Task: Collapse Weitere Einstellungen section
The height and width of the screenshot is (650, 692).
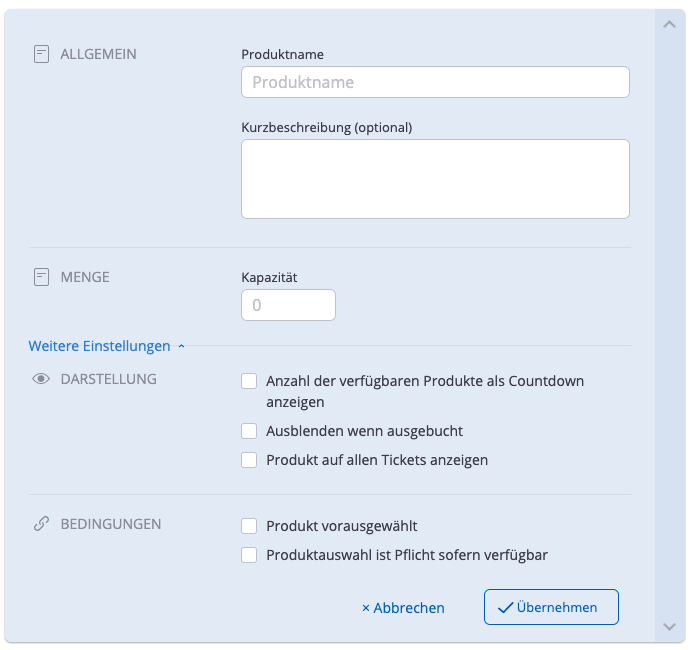Action: pyautogui.click(x=100, y=346)
